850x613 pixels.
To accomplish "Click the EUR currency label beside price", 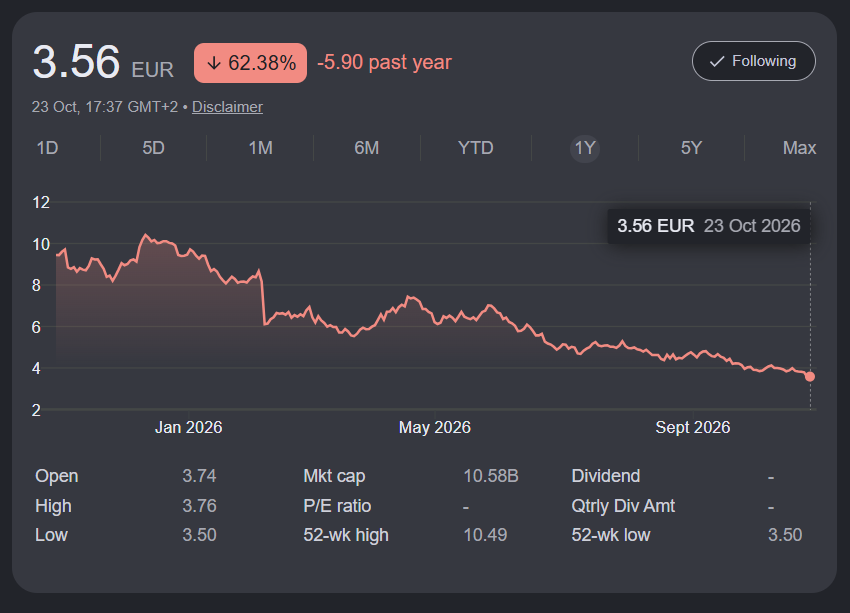I will click(152, 70).
